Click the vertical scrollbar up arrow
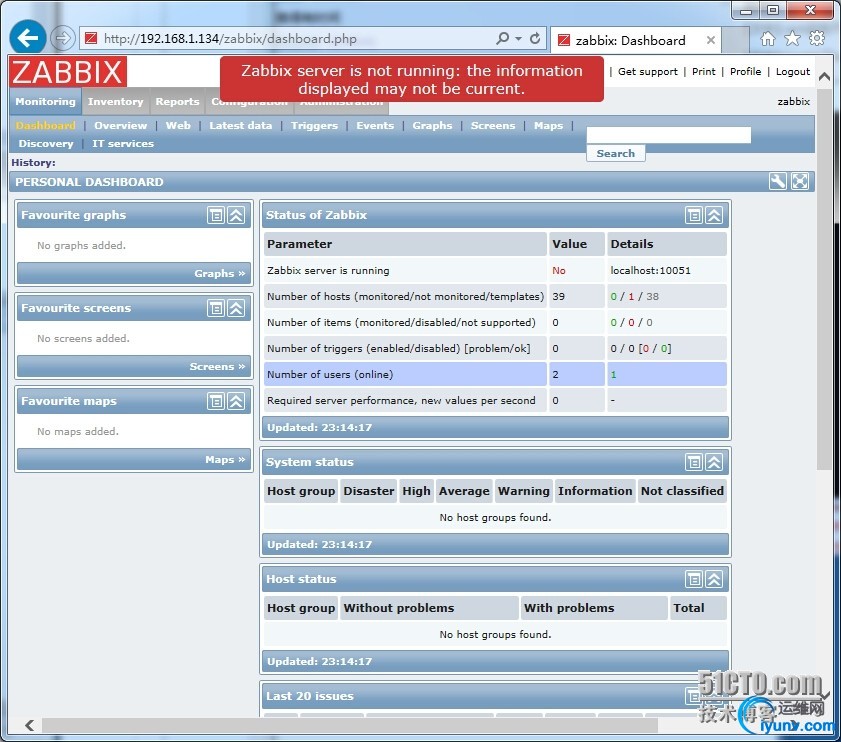 [824, 77]
